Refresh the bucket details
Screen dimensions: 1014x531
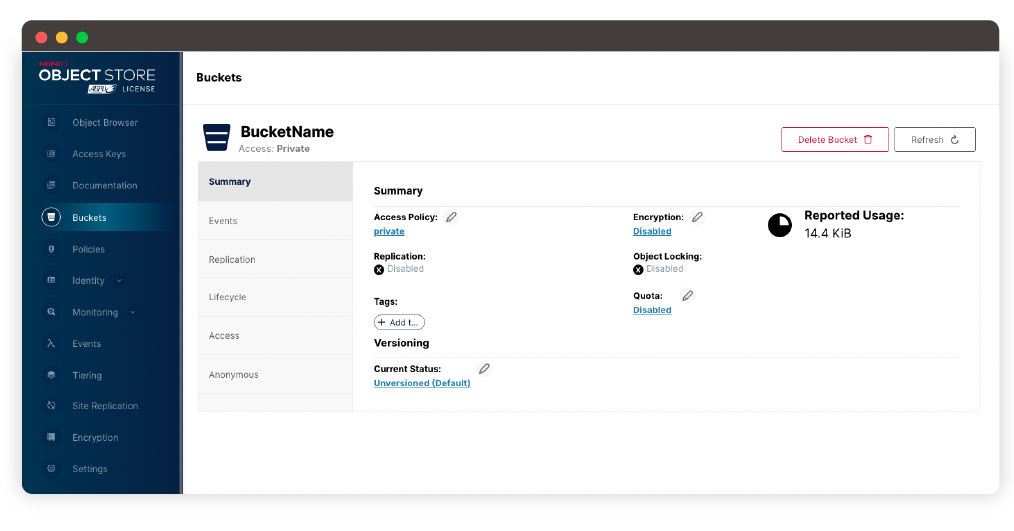point(934,140)
